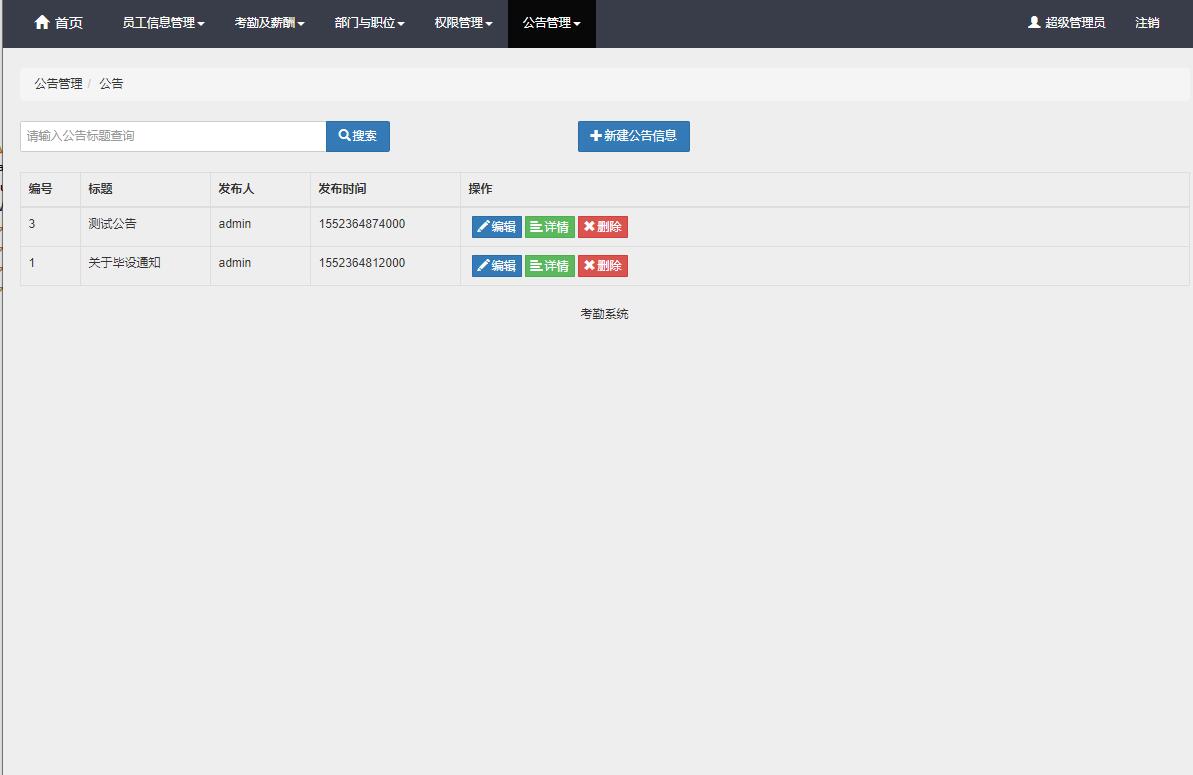
Task: View details of 测试公告 announcement
Action: (549, 227)
